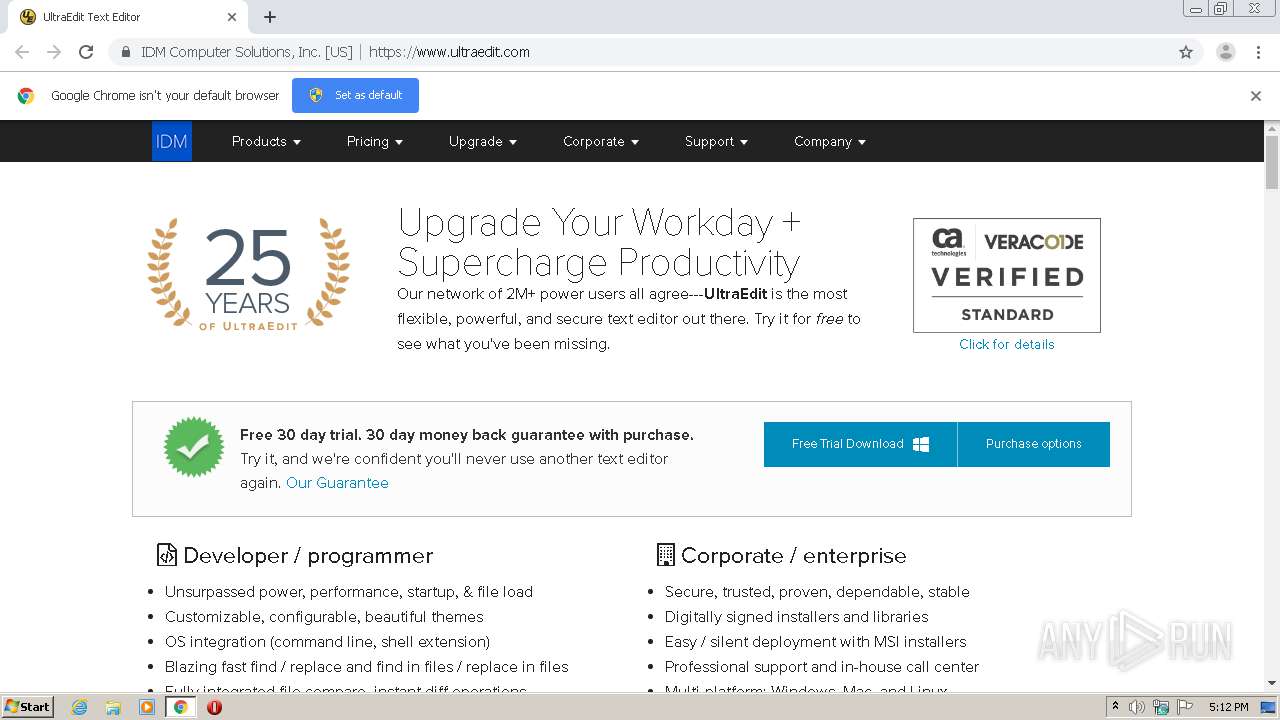
Task: Click the scrollbar down arrow
Action: coord(1271,683)
